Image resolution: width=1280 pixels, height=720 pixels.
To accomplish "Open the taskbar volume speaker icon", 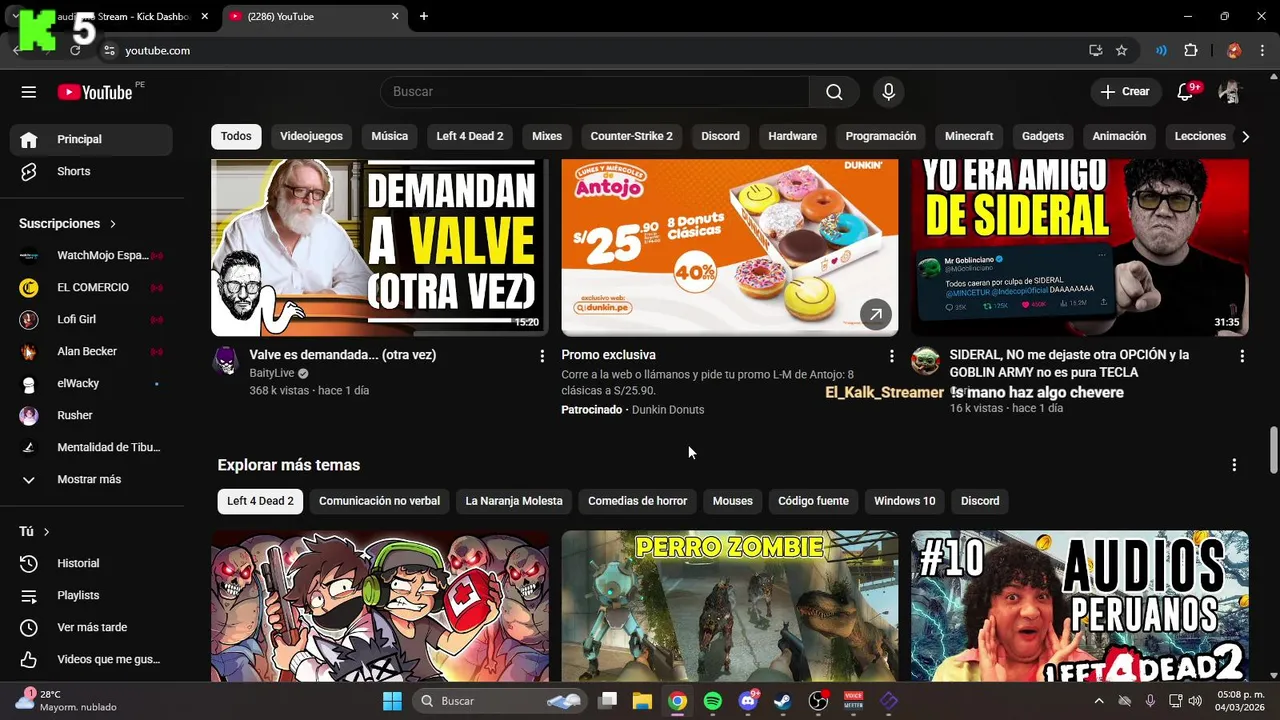I will 1195,701.
